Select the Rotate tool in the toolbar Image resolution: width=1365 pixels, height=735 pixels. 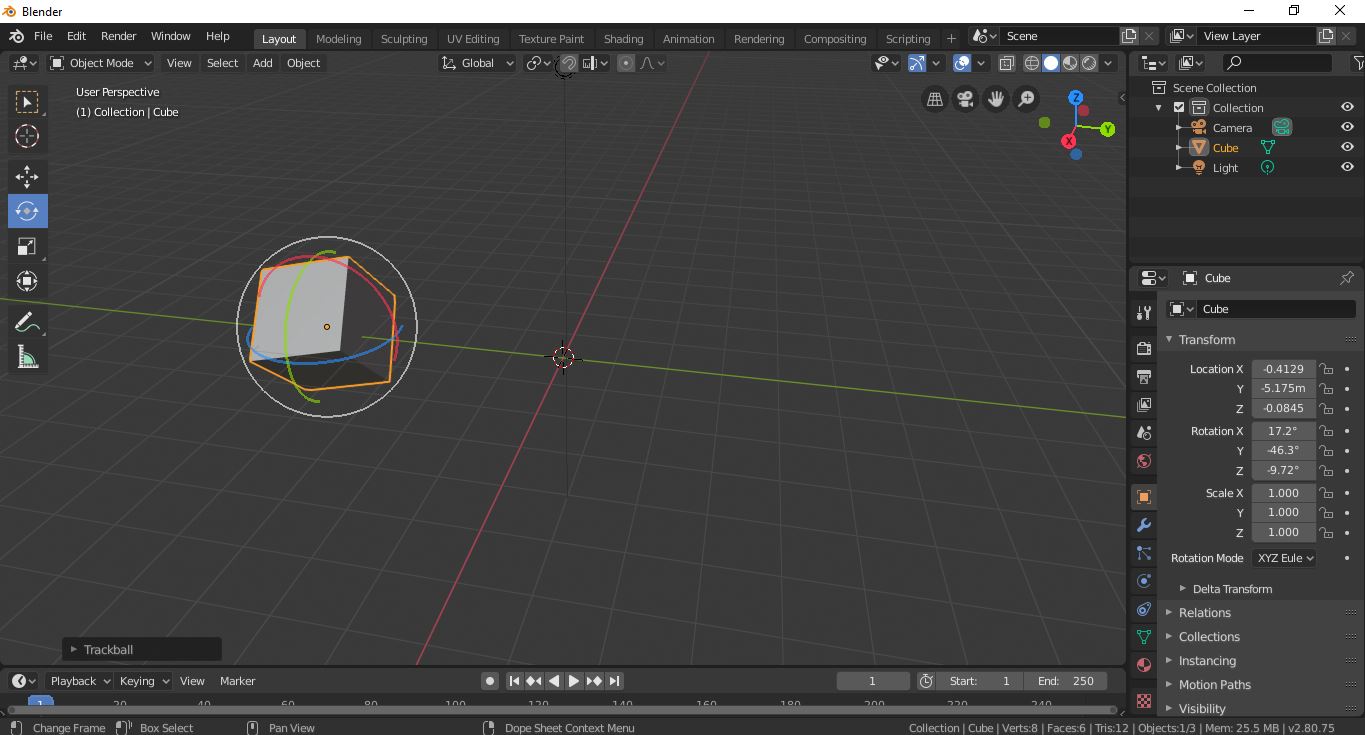(x=27, y=211)
